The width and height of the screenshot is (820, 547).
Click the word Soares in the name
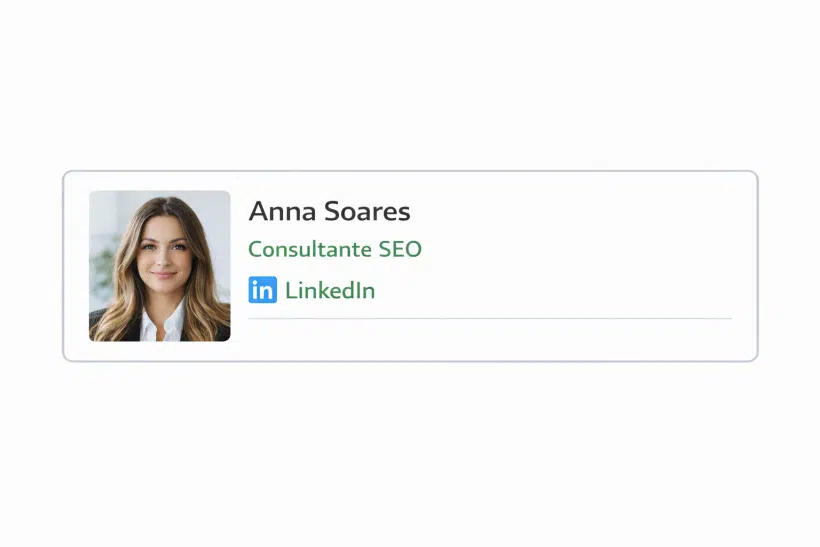pos(367,211)
